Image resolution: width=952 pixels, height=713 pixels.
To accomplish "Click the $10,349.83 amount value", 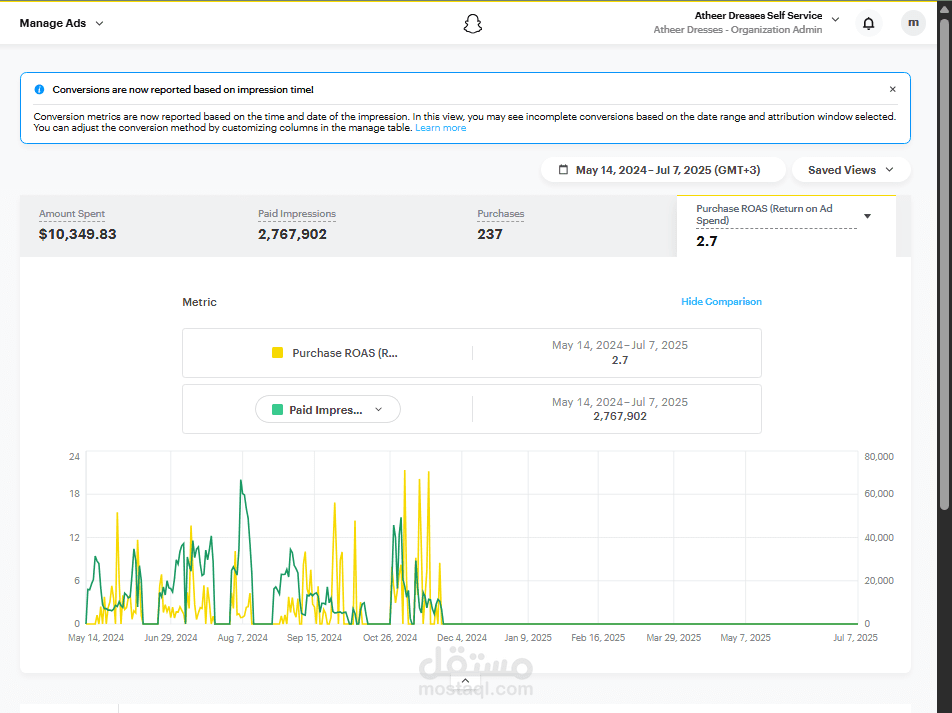I will point(77,234).
